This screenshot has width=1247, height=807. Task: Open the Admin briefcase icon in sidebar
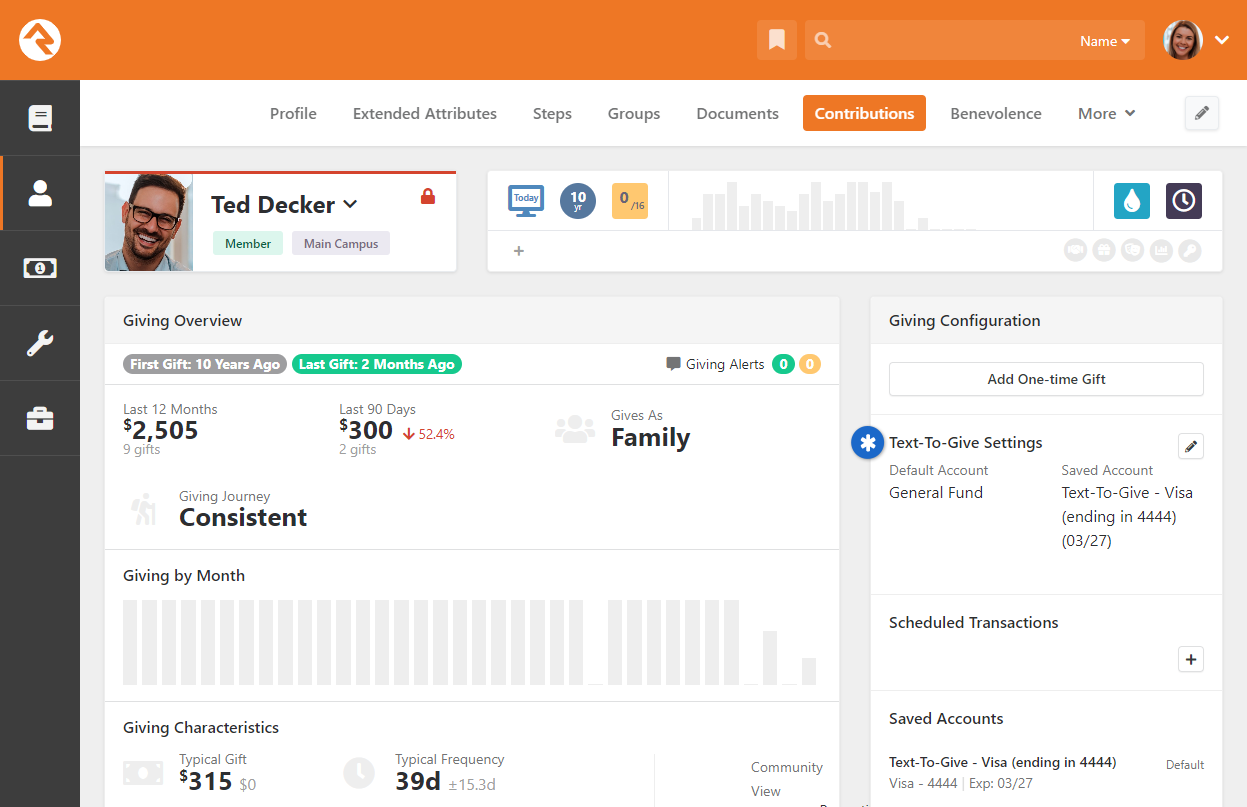click(x=40, y=418)
